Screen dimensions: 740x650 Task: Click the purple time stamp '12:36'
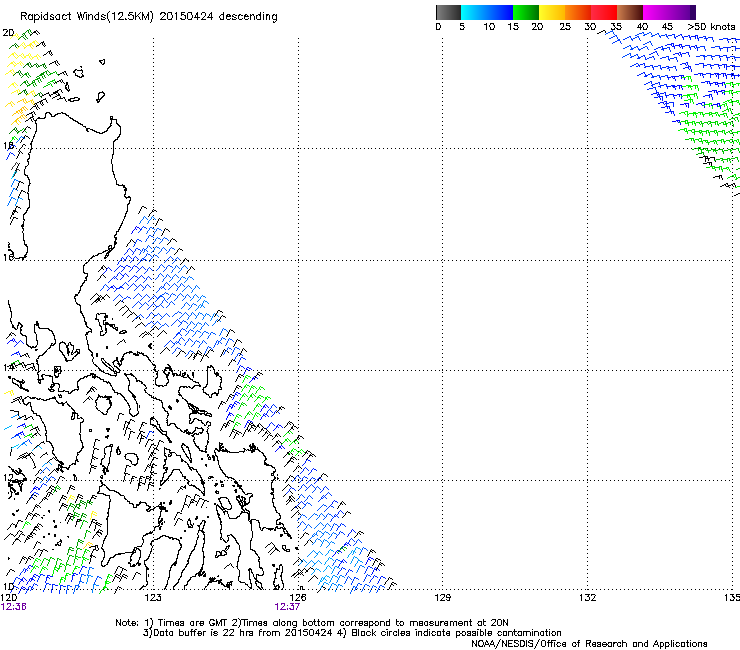[x=14, y=607]
